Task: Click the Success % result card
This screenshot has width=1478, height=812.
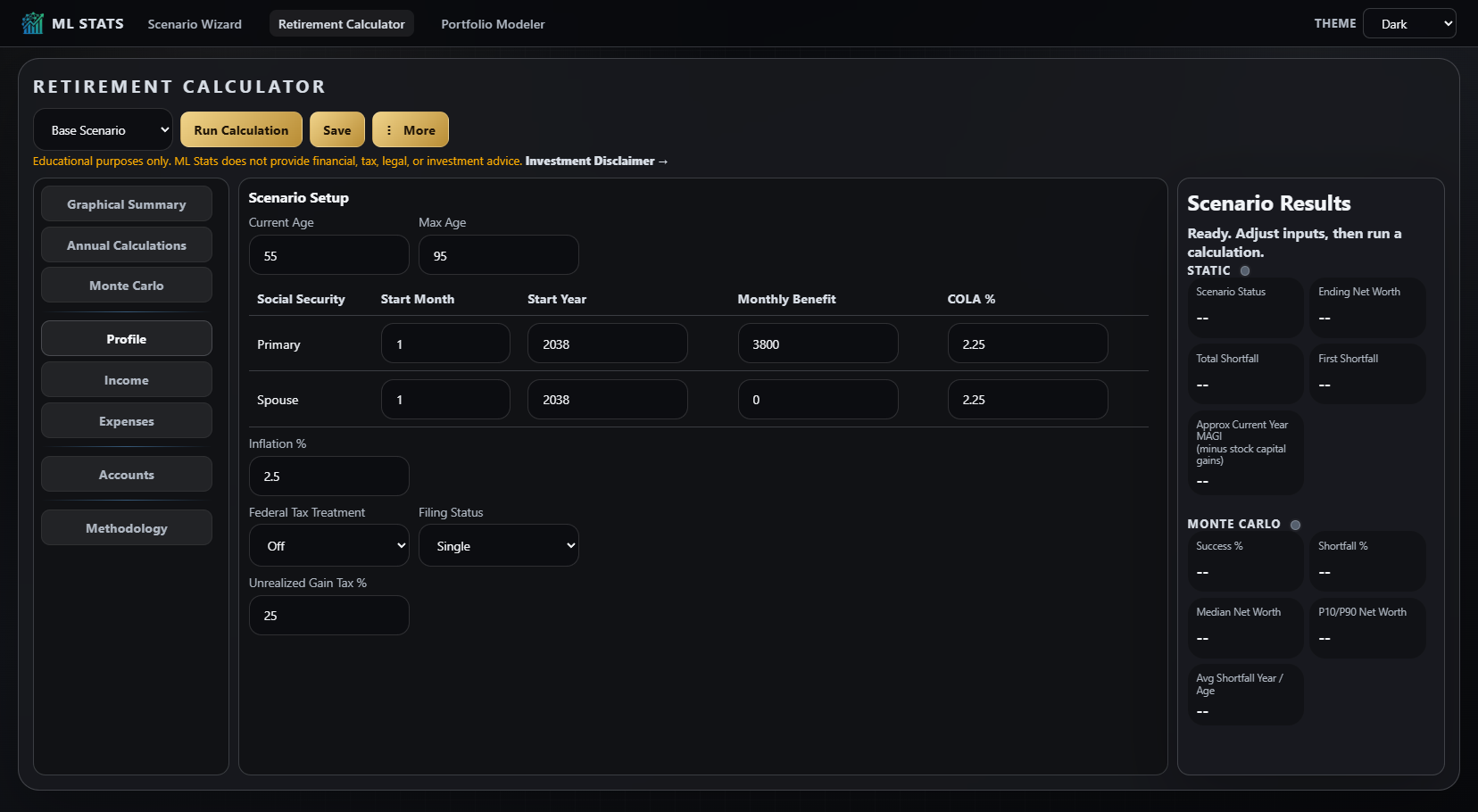Action: [x=1245, y=561]
